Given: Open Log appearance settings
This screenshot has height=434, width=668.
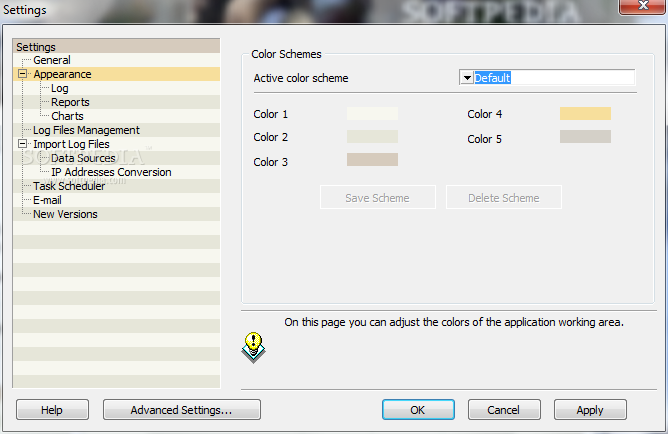Looking at the screenshot, I should tap(60, 88).
